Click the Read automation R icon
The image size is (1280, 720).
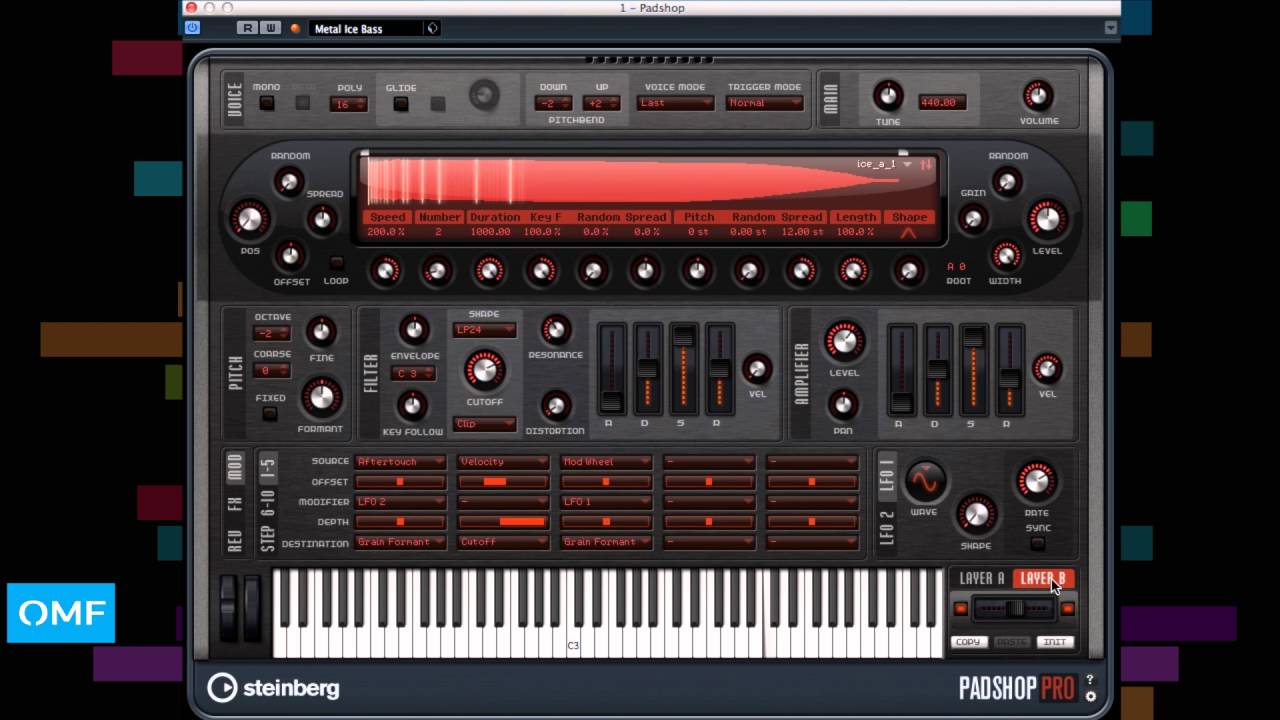coord(247,28)
